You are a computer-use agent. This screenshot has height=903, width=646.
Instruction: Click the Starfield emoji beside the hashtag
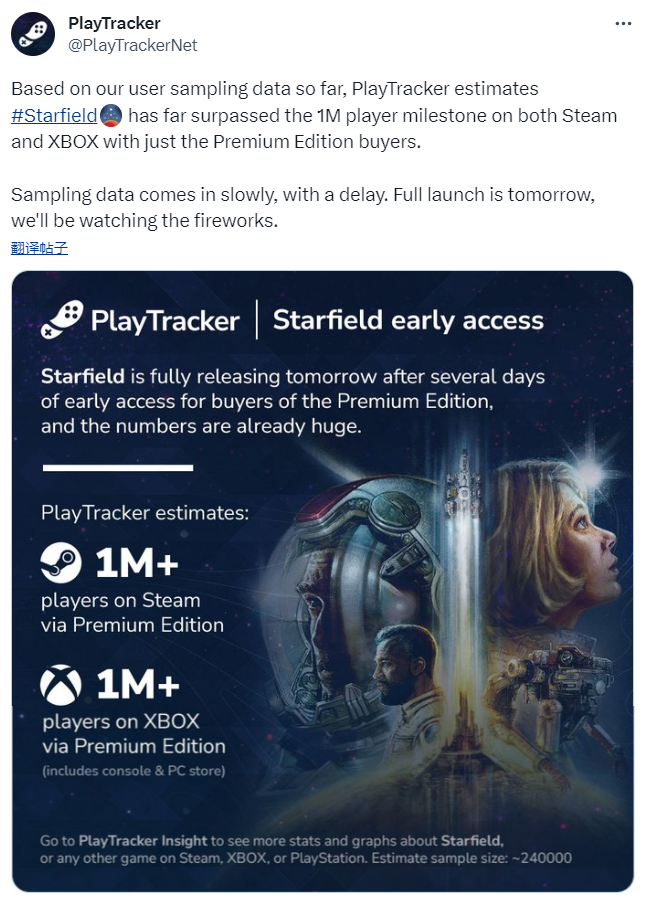click(112, 115)
